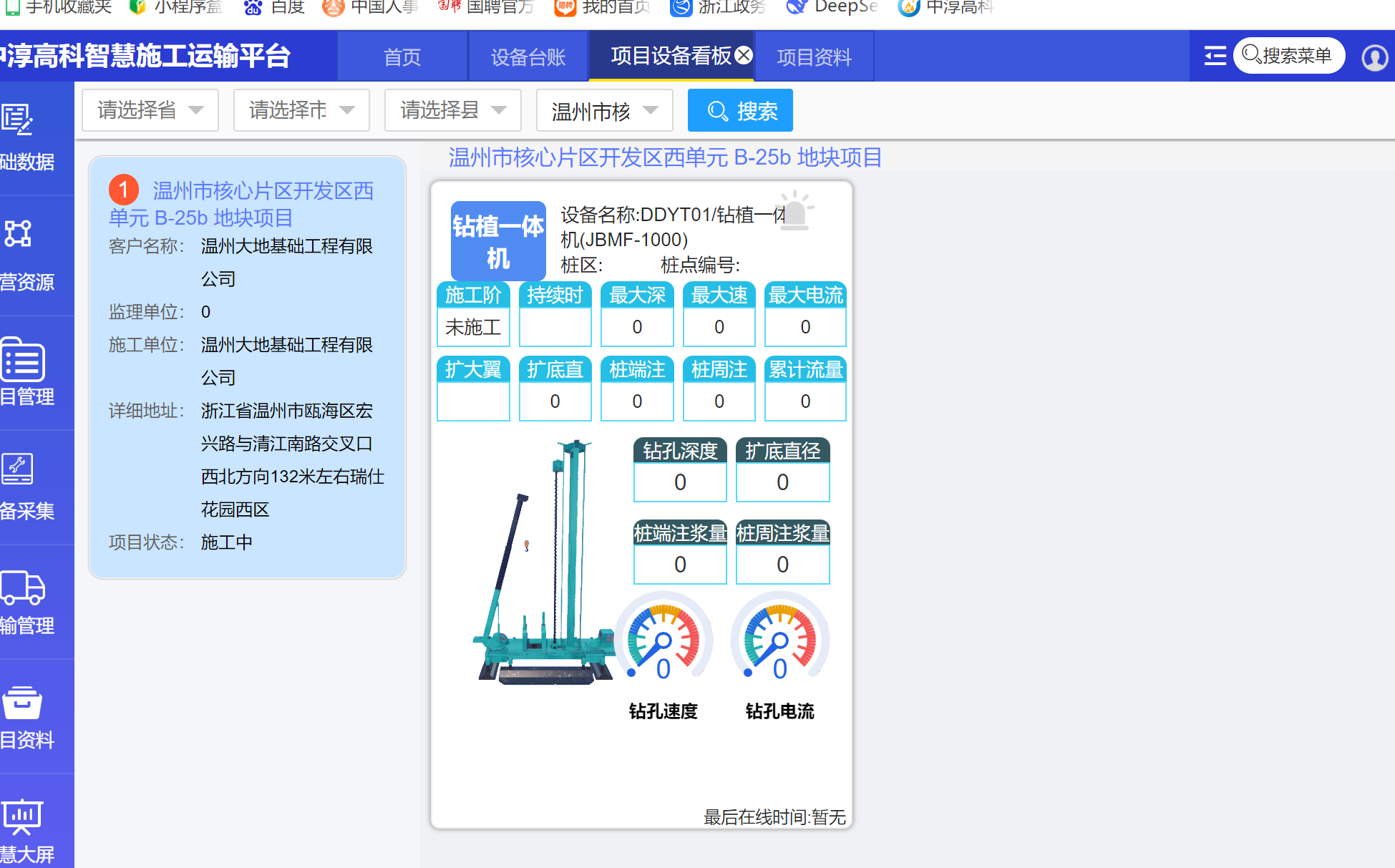The width and height of the screenshot is (1395, 868).
Task: Switch to the 项目资料 tab
Action: point(814,57)
